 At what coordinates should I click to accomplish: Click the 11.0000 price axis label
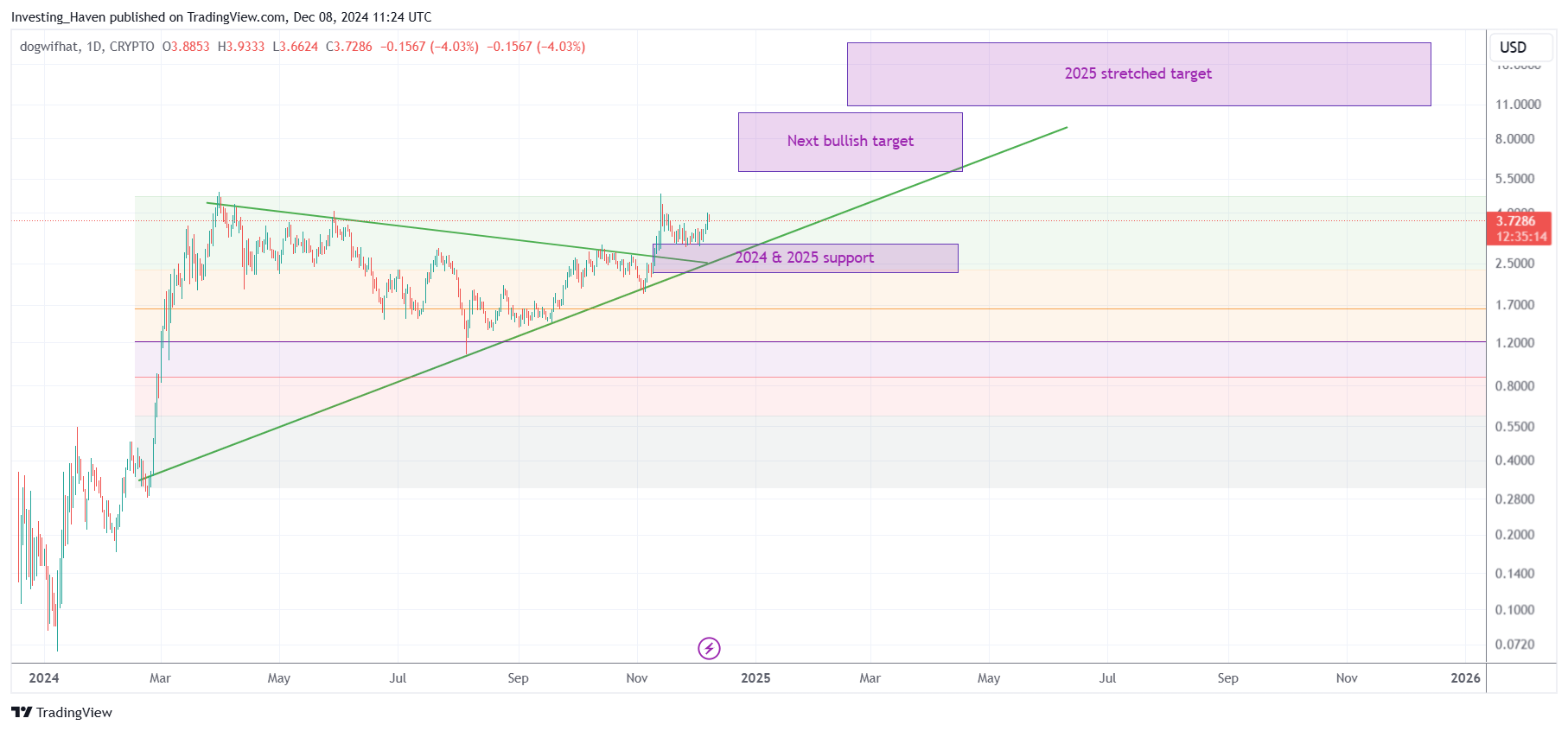(x=1518, y=105)
